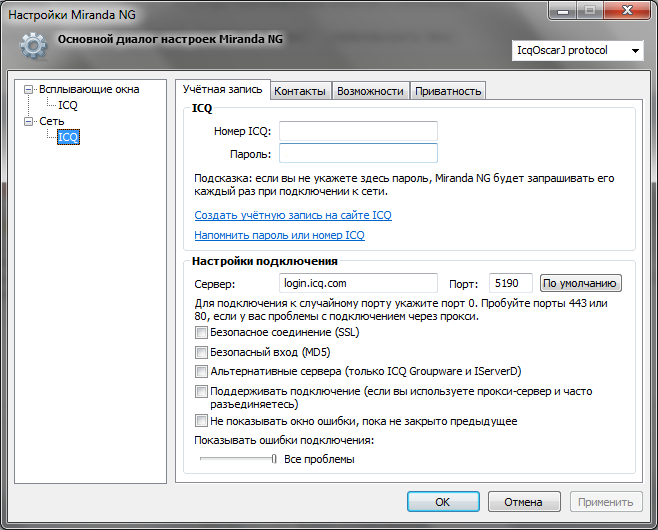658x530 pixels.
Task: Click the hint text starting with Подсказка
Action: [x=404, y=185]
